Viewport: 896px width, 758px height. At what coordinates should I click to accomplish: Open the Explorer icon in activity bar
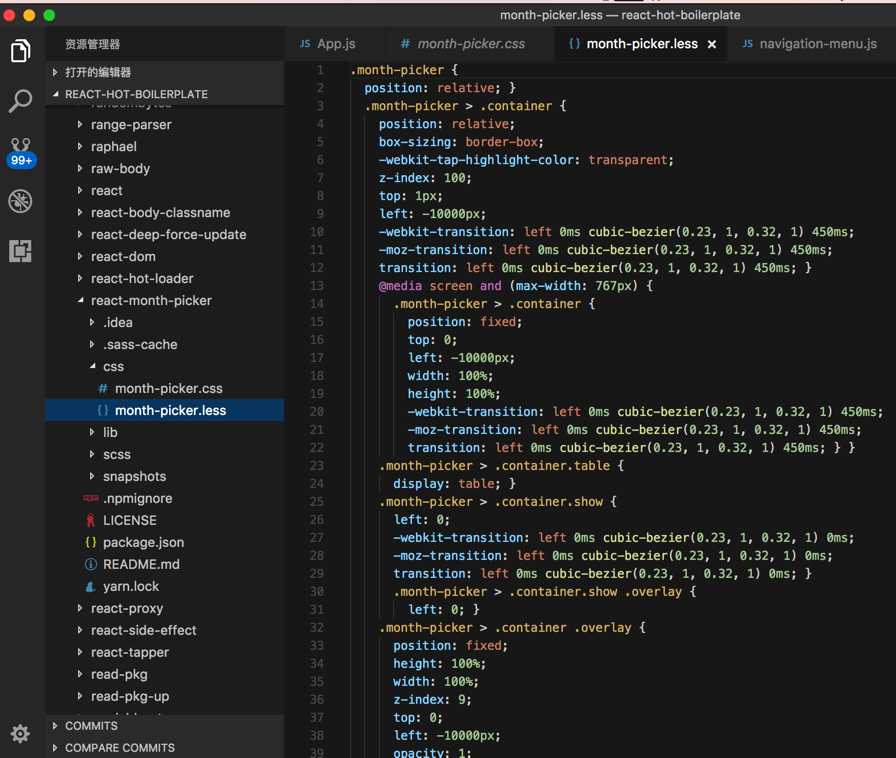(20, 50)
